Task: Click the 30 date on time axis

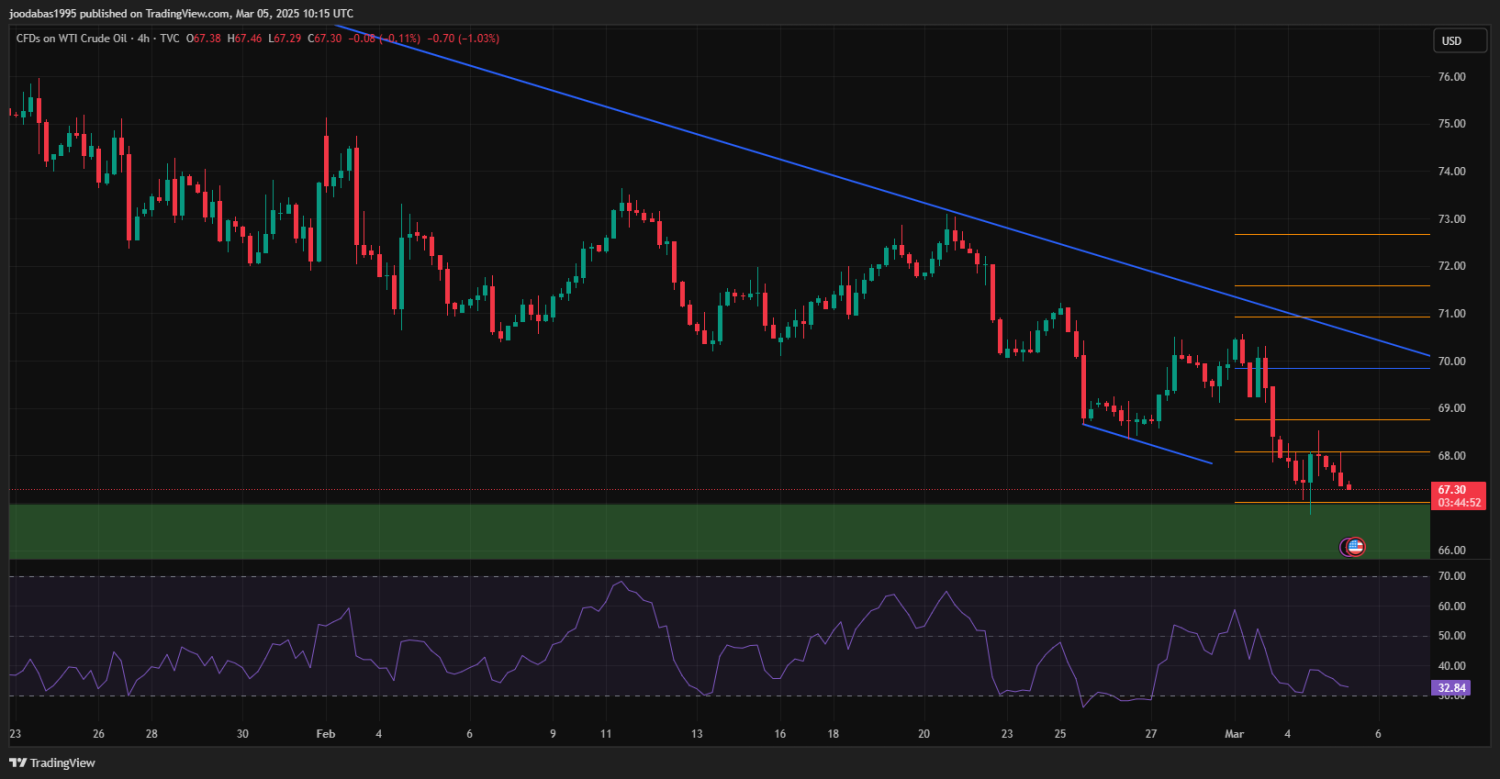Action: 243,733
